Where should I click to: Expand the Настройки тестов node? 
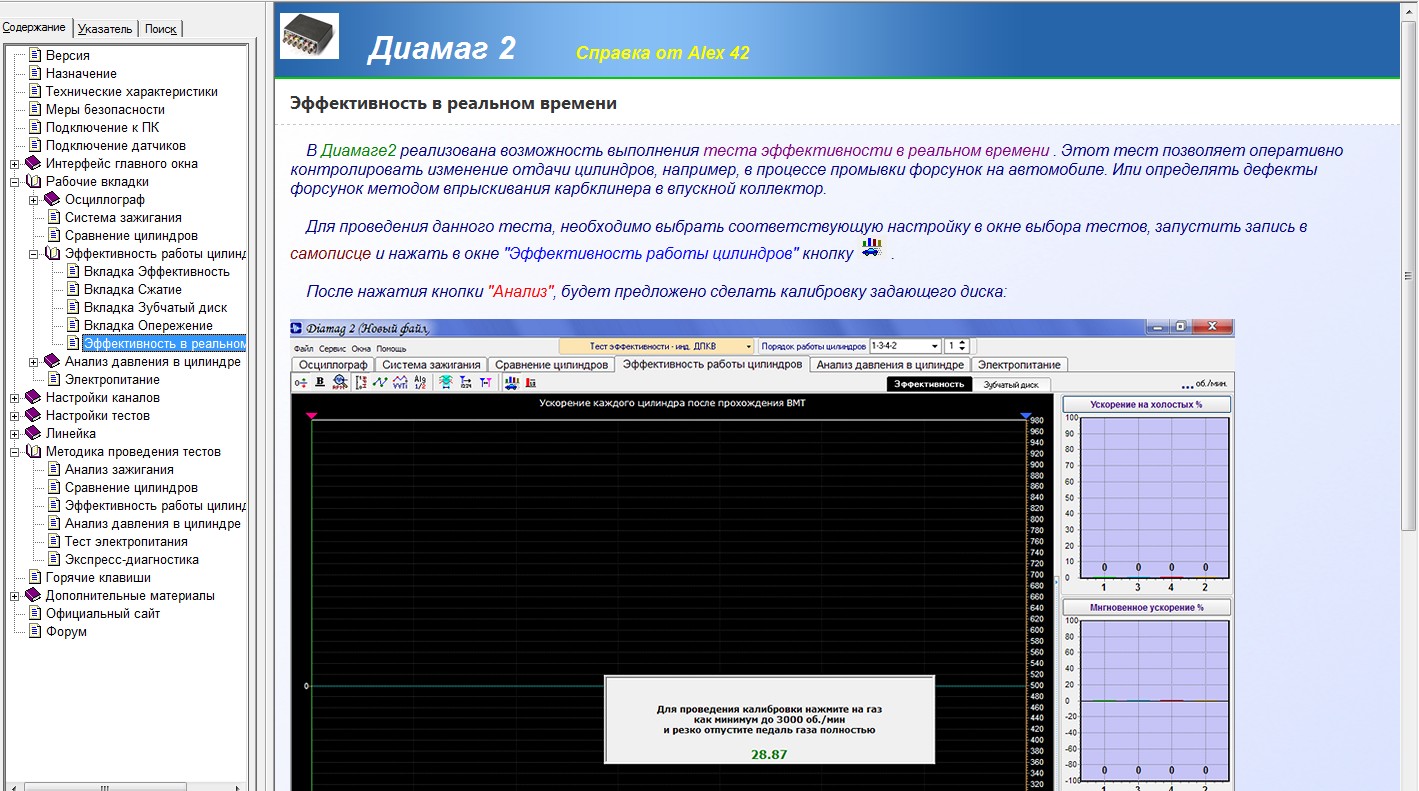[x=15, y=416]
